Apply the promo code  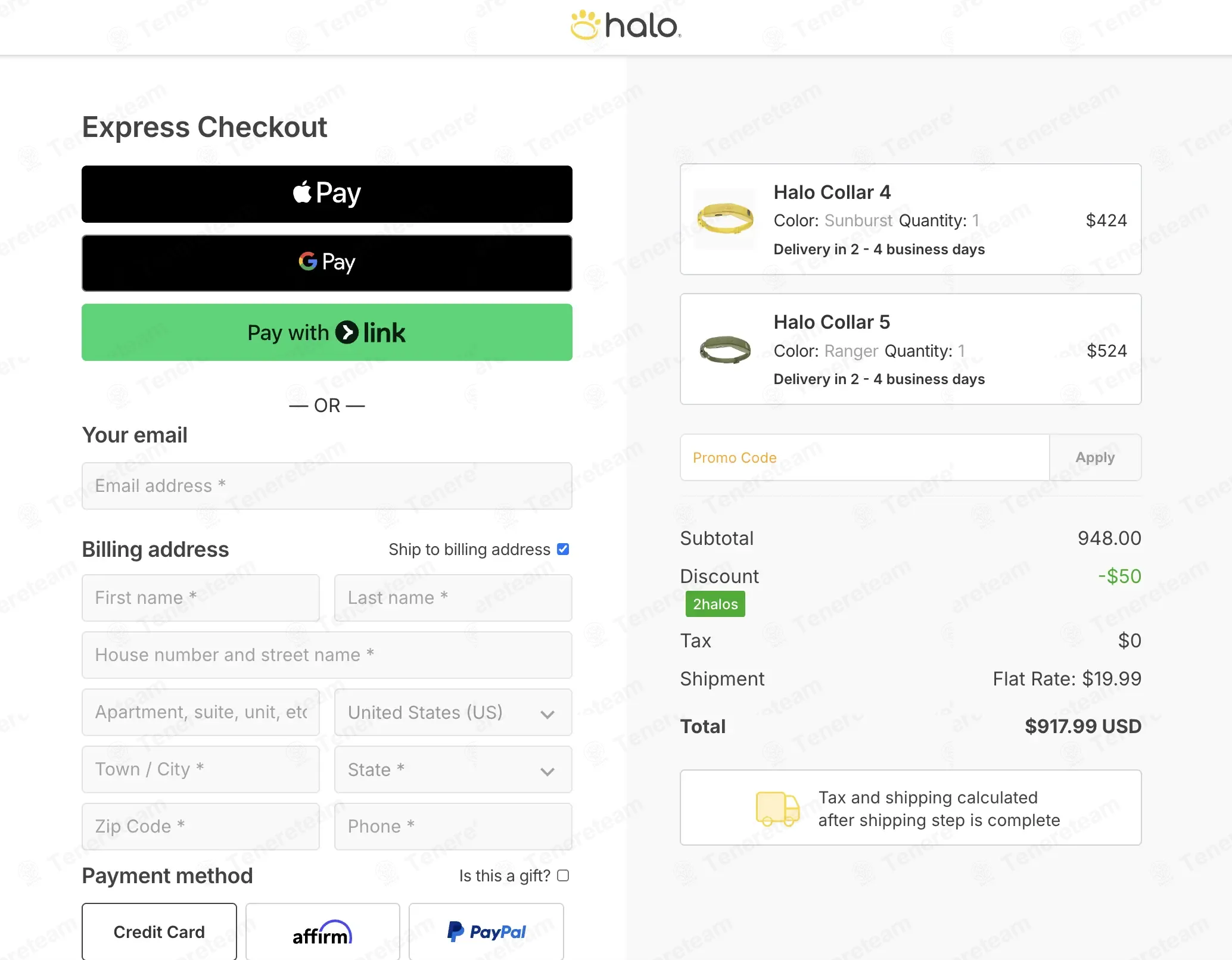(1095, 457)
